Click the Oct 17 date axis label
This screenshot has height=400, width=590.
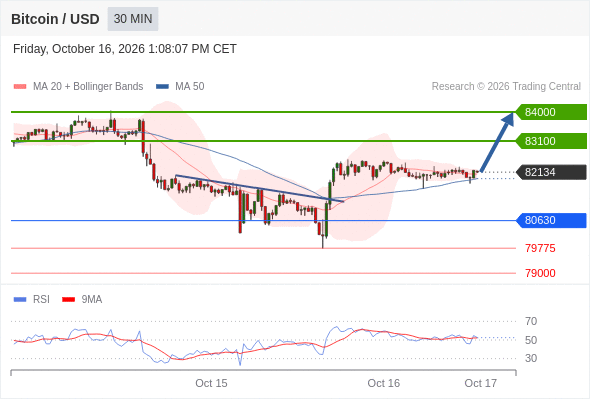(481, 383)
